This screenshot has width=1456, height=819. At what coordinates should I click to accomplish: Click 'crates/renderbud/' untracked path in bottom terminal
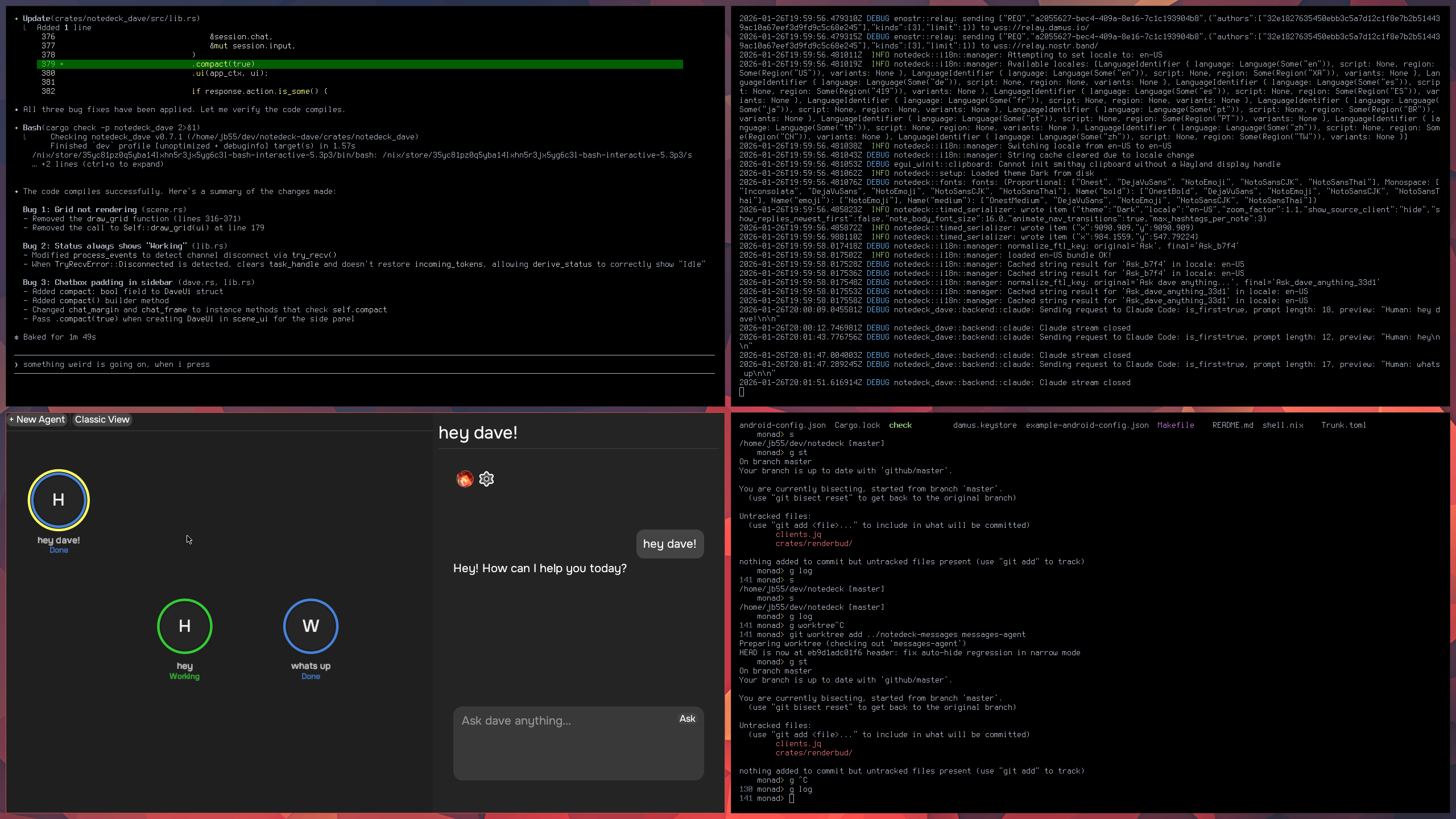pyautogui.click(x=813, y=752)
